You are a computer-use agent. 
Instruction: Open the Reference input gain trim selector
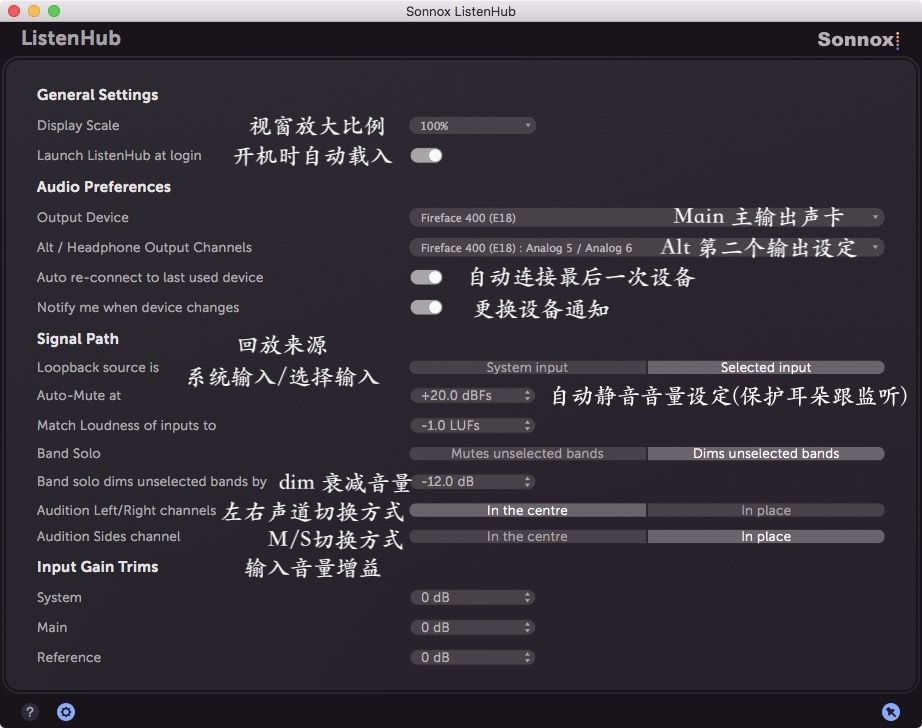pos(473,657)
